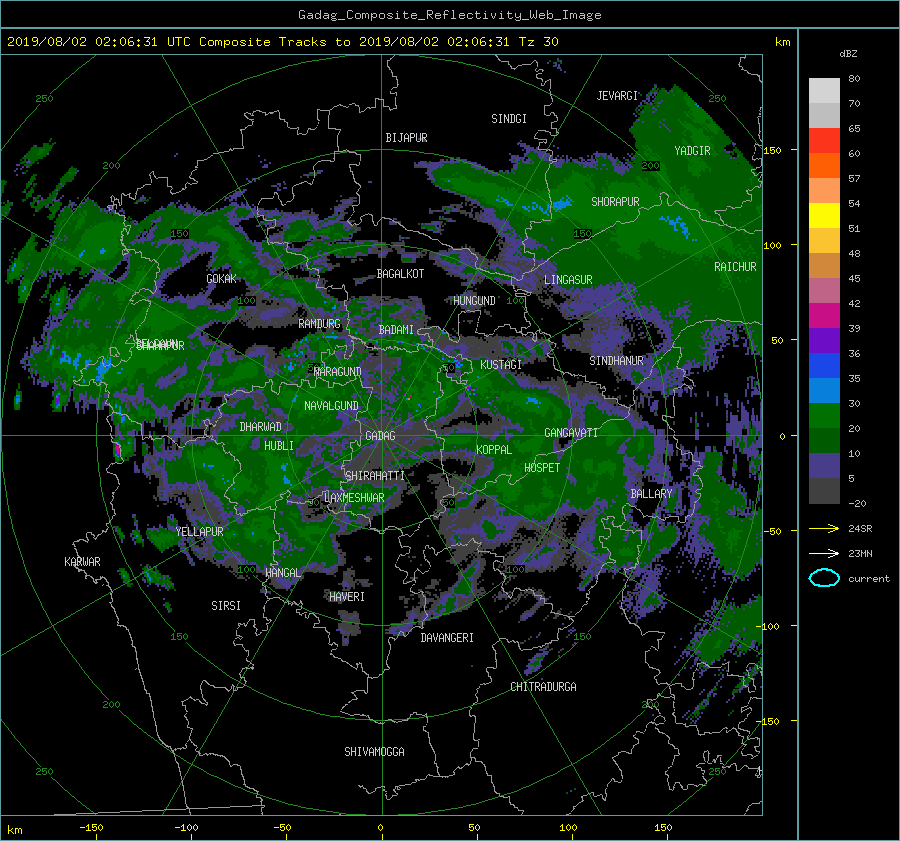Click the 'GADAG' radar center label
The image size is (900, 841).
click(x=380, y=436)
